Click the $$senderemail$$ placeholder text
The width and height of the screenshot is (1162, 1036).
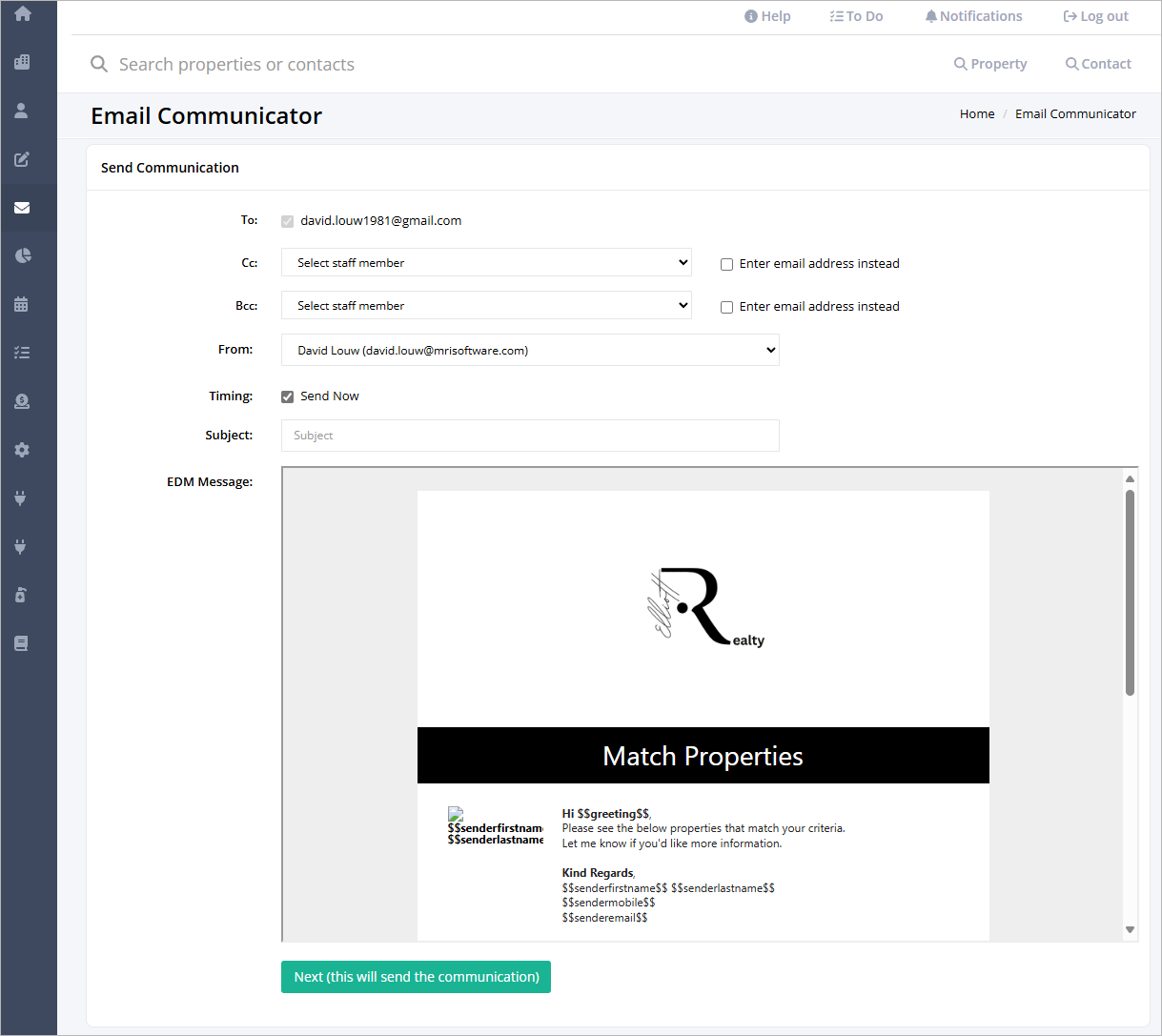coord(604,918)
